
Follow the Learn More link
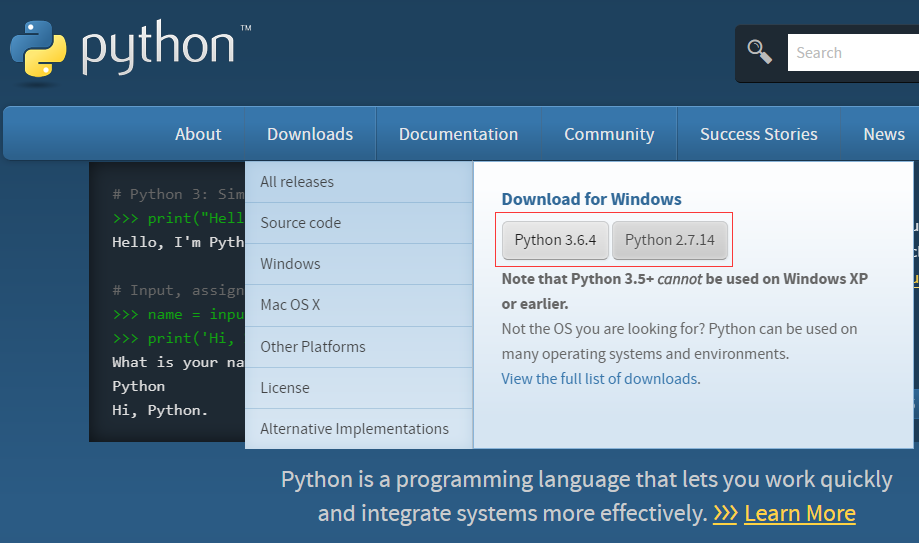799,513
